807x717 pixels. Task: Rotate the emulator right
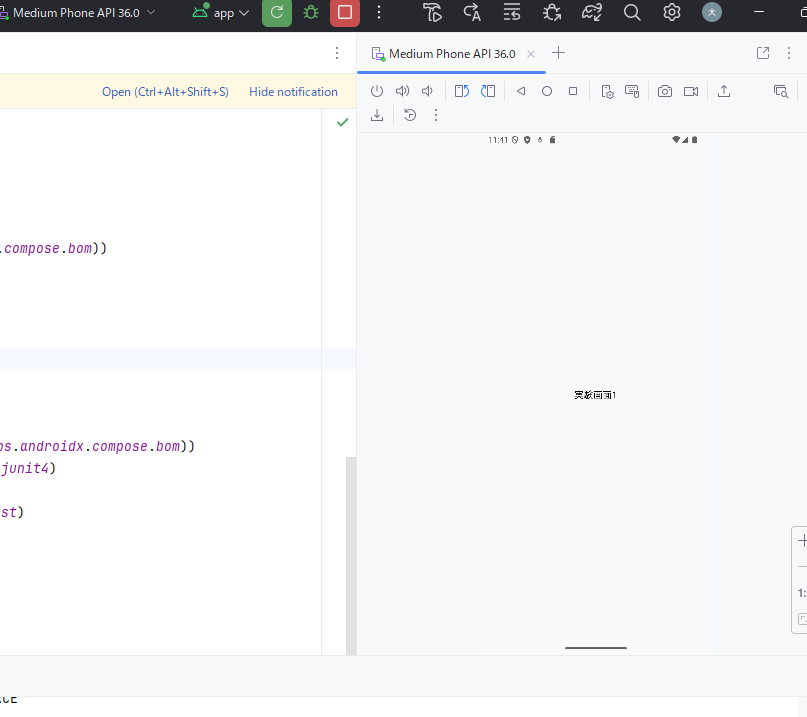pos(488,91)
